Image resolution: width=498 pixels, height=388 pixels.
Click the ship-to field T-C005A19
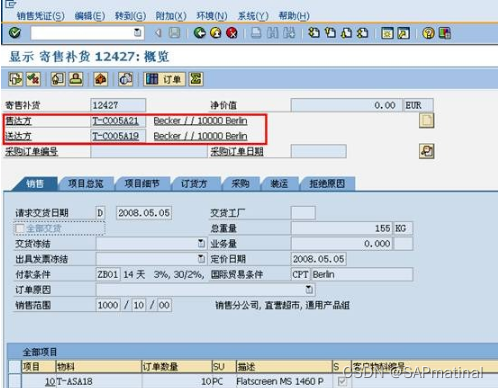(x=118, y=136)
